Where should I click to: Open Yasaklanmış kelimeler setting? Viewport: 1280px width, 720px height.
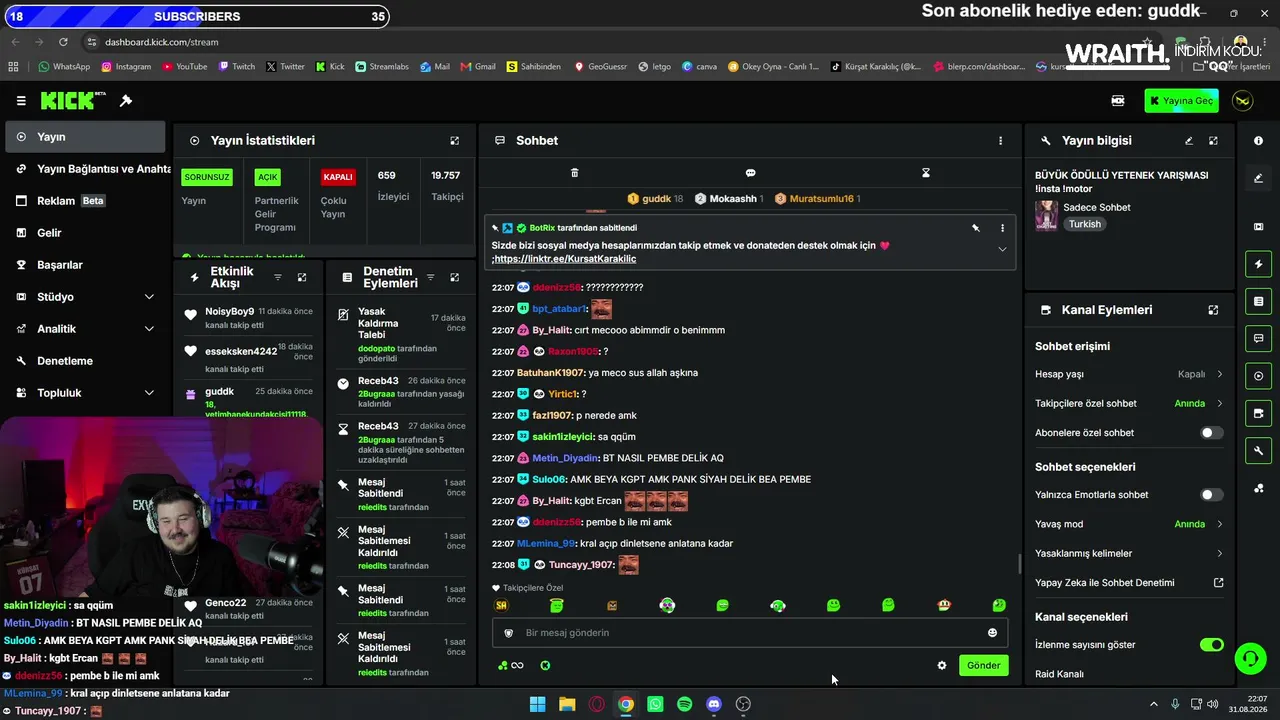1129,554
